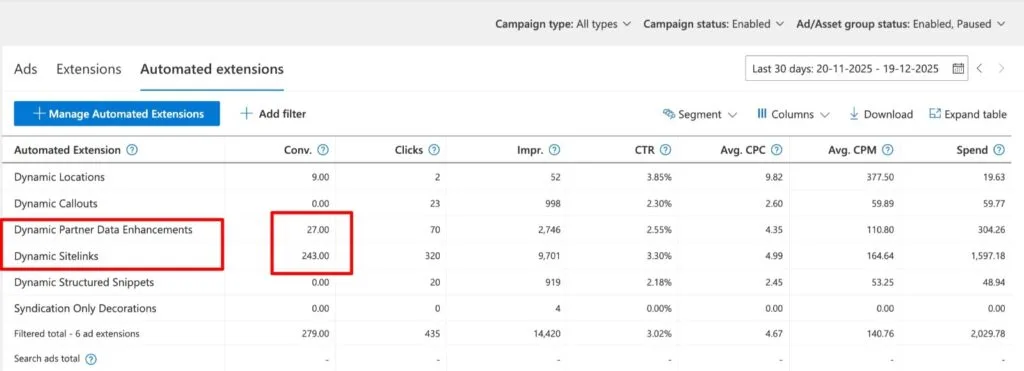Open help icon next to Conv. column
Screen dimensions: 1024x371
point(323,150)
